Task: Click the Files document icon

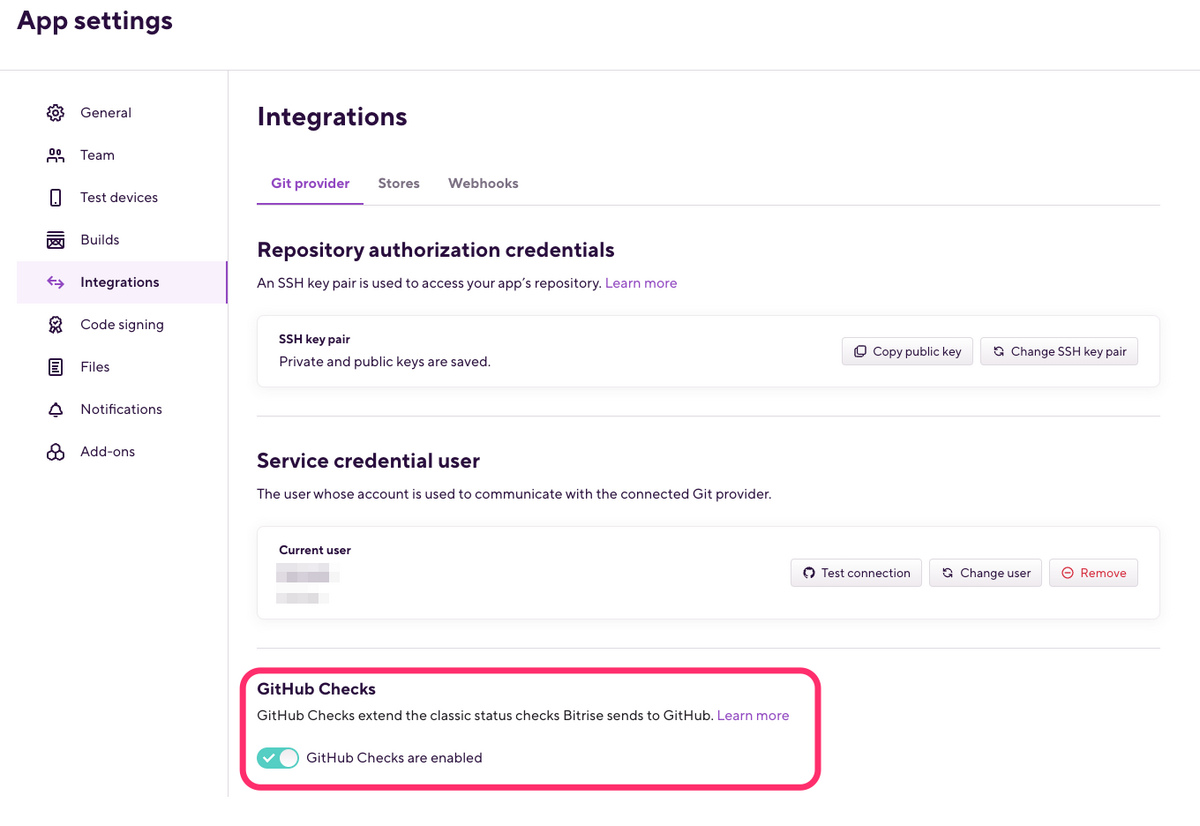Action: pos(56,367)
